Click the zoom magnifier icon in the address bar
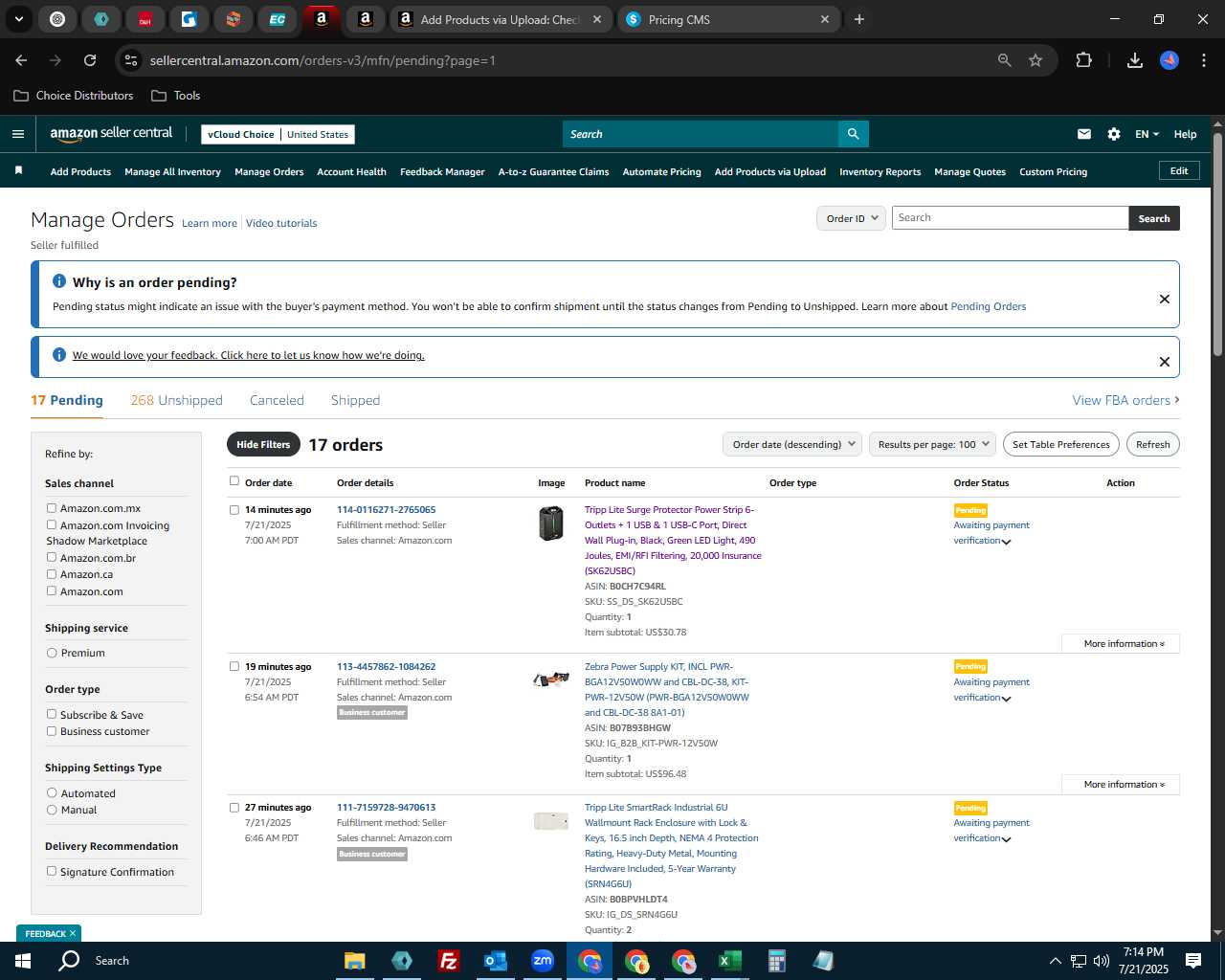 pyautogui.click(x=1004, y=60)
